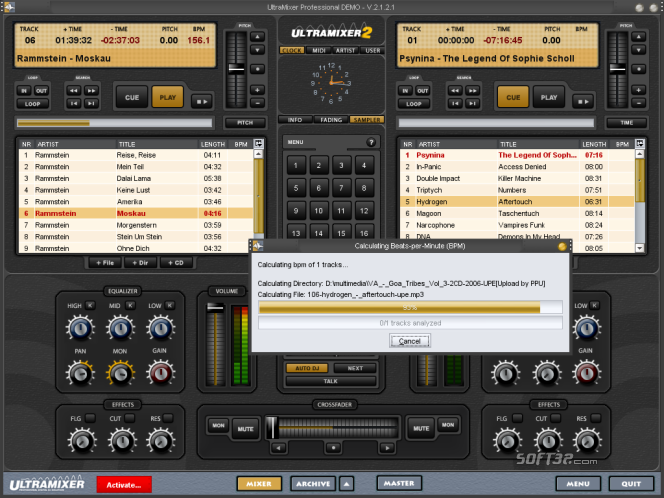The image size is (664, 498).
Task: Click the crossfader slider handle
Action: (x=272, y=428)
